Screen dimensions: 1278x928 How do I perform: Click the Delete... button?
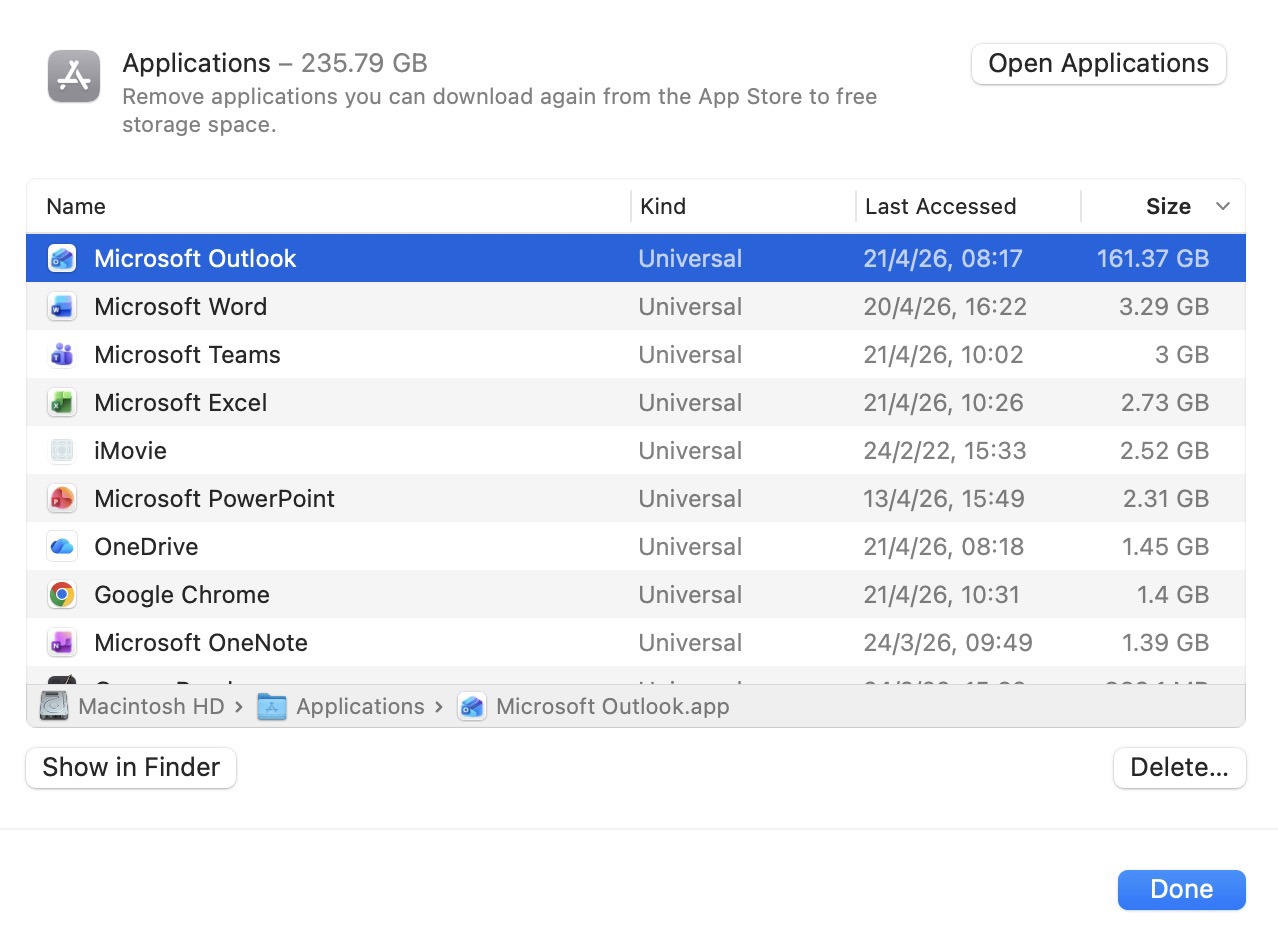1179,767
